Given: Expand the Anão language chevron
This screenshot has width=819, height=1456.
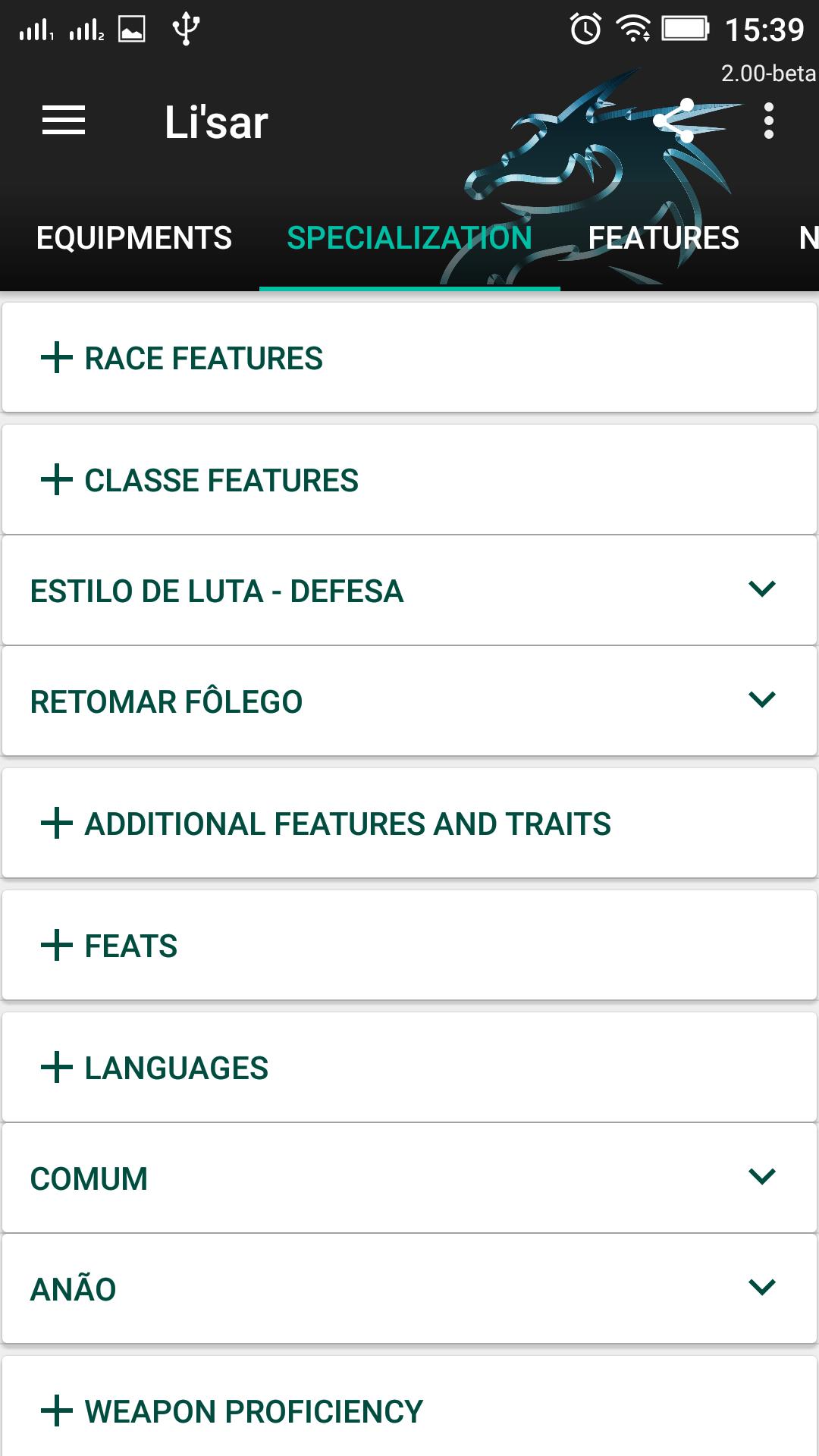Looking at the screenshot, I should pyautogui.click(x=761, y=1288).
